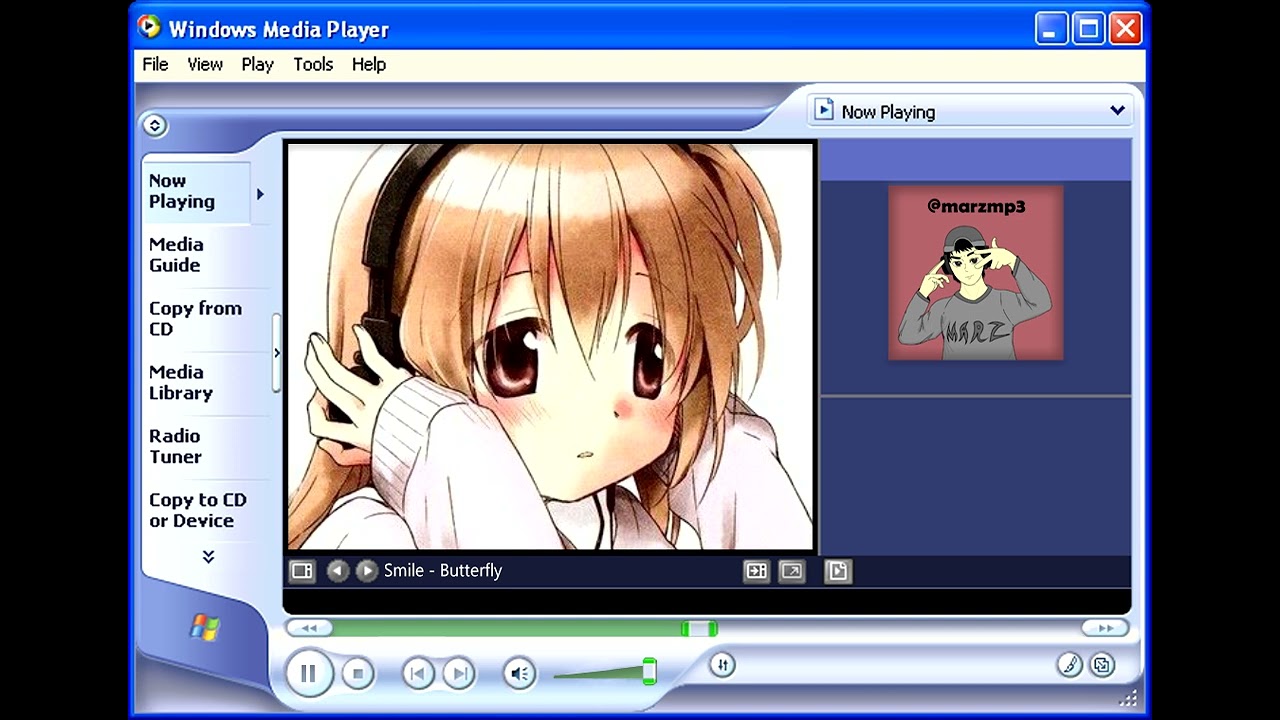
Task: Open the color chooser brush icon
Action: click(1070, 665)
